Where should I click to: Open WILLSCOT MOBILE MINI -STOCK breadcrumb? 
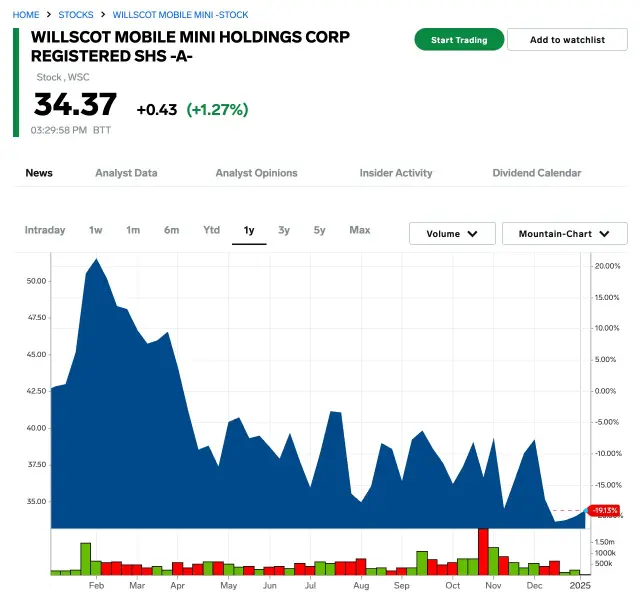[180, 15]
